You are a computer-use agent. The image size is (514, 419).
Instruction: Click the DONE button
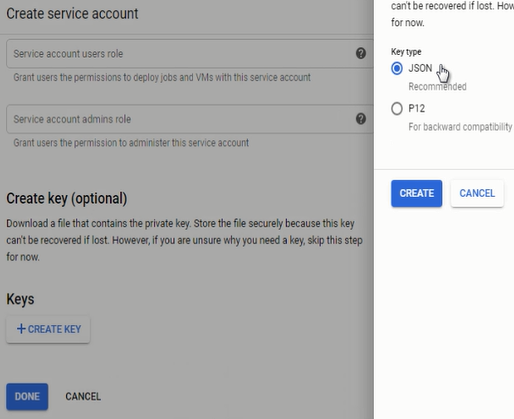coord(27,396)
